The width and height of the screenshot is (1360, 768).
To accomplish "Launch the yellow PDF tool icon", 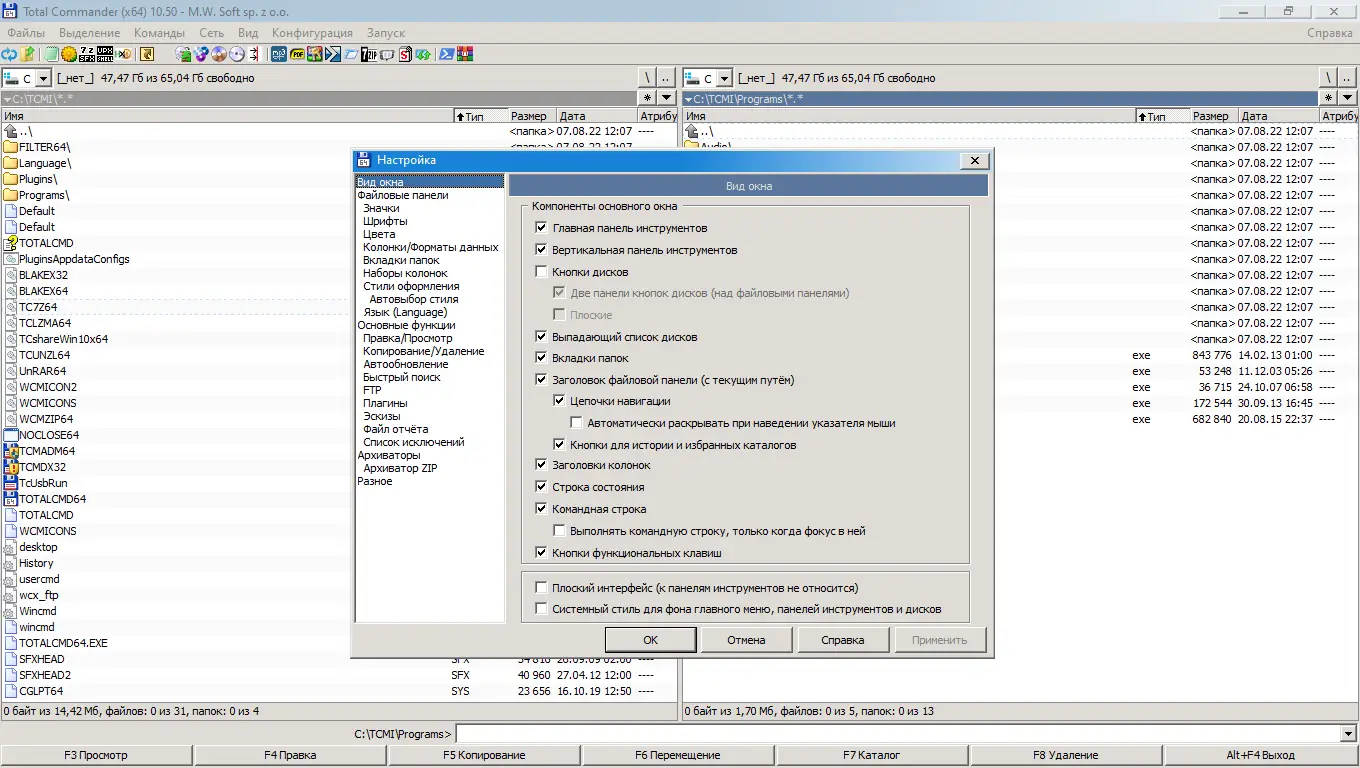I will point(297,54).
